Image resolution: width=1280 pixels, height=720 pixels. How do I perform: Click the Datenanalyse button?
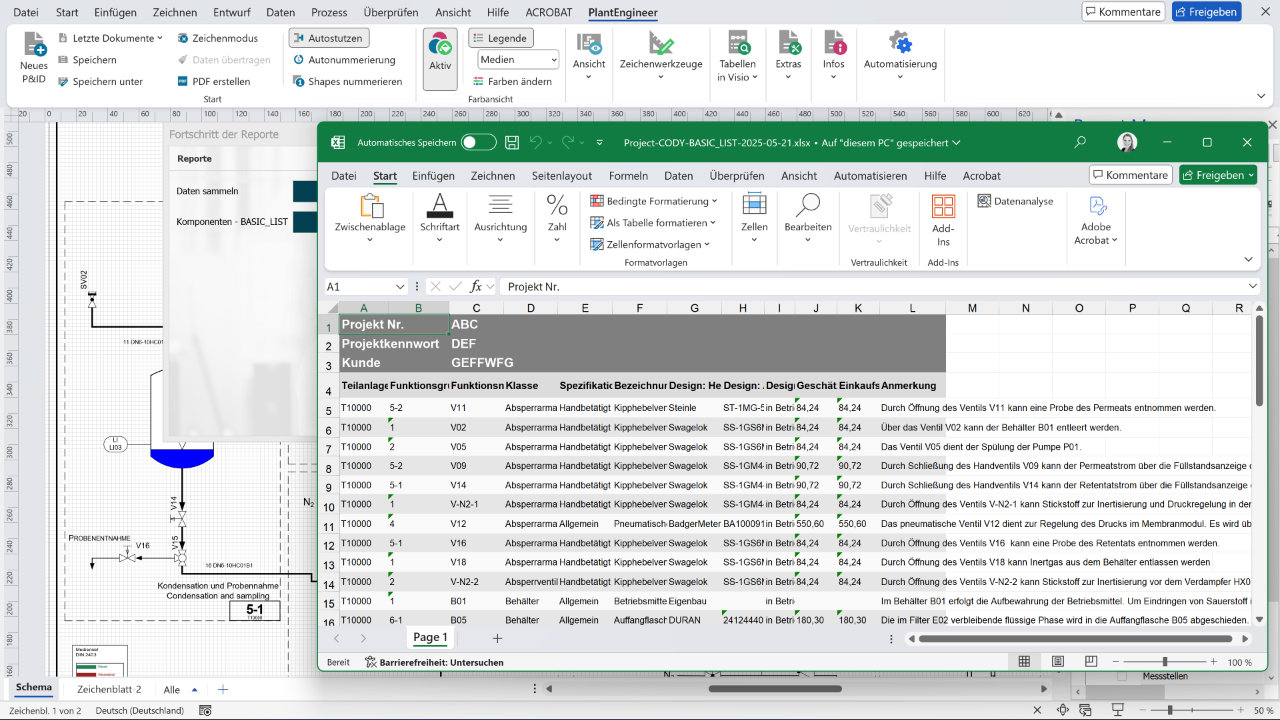coord(1015,201)
